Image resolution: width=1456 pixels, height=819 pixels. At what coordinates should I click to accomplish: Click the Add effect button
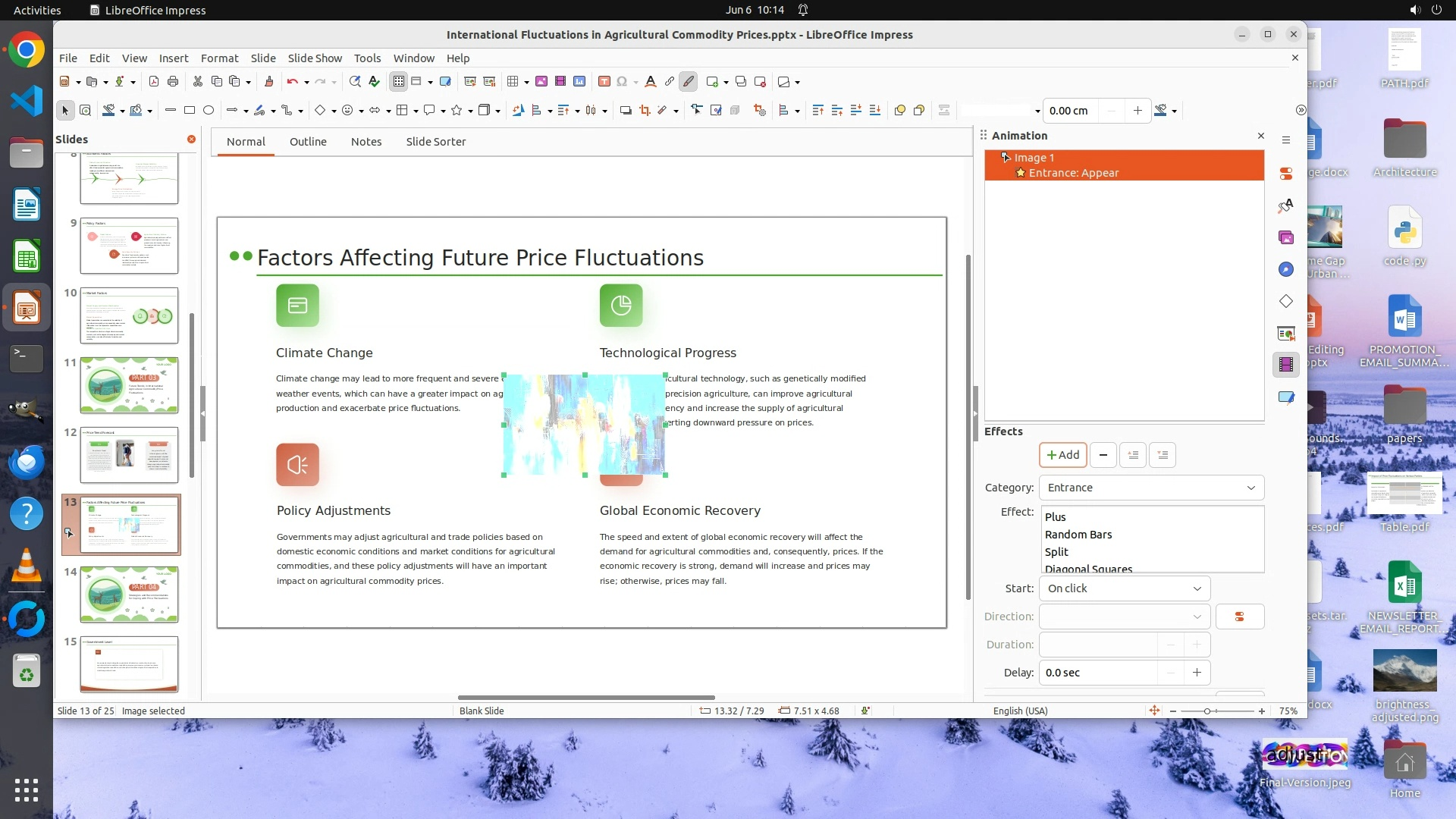point(1062,455)
